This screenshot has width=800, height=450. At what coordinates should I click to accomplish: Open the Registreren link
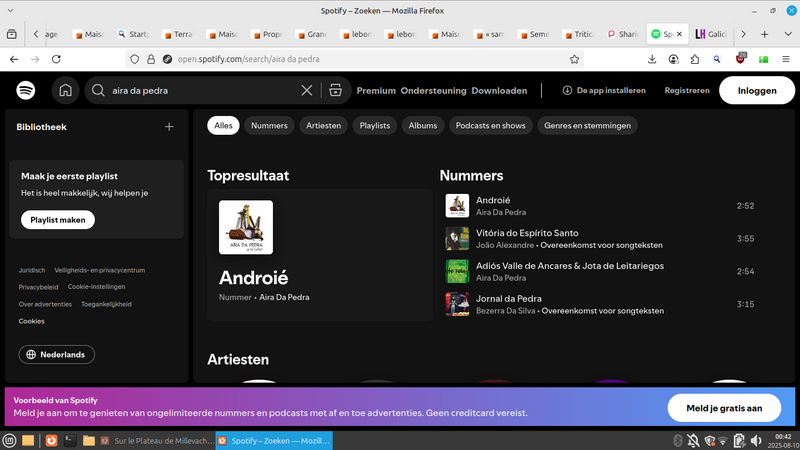click(x=687, y=90)
